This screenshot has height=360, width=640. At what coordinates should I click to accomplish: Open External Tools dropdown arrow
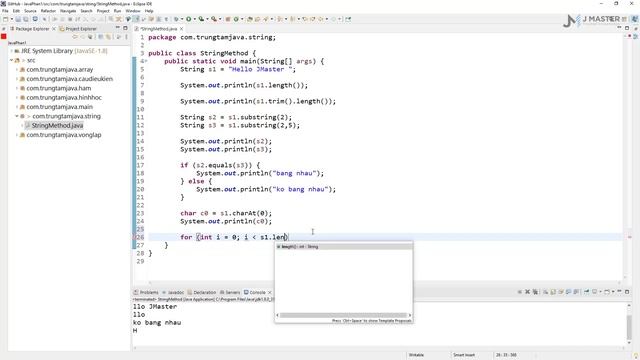[x=220, y=19]
